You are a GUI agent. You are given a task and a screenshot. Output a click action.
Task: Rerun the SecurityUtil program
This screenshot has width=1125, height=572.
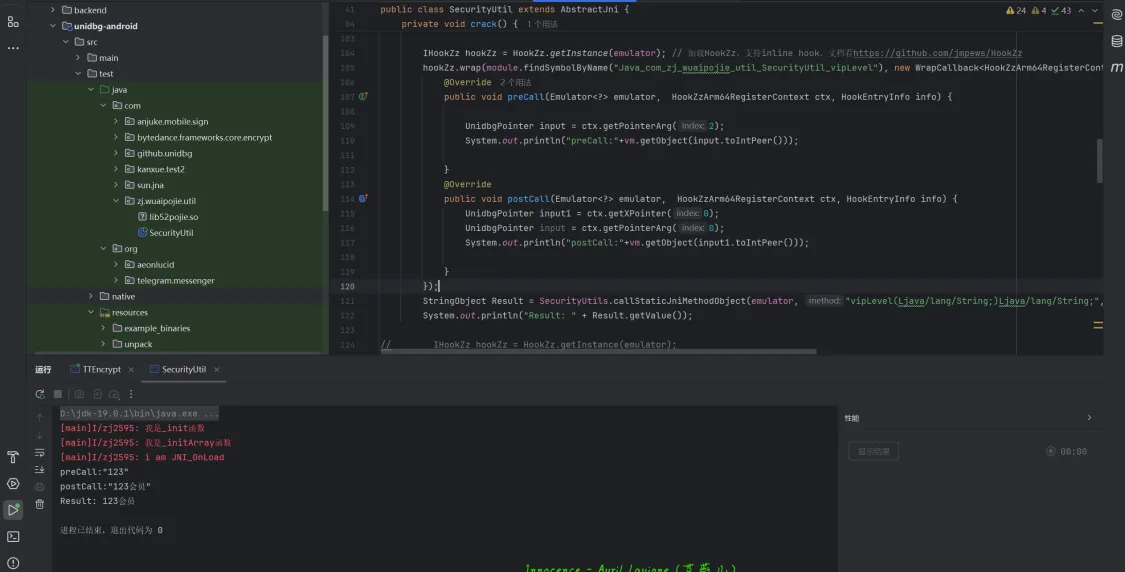(40, 394)
